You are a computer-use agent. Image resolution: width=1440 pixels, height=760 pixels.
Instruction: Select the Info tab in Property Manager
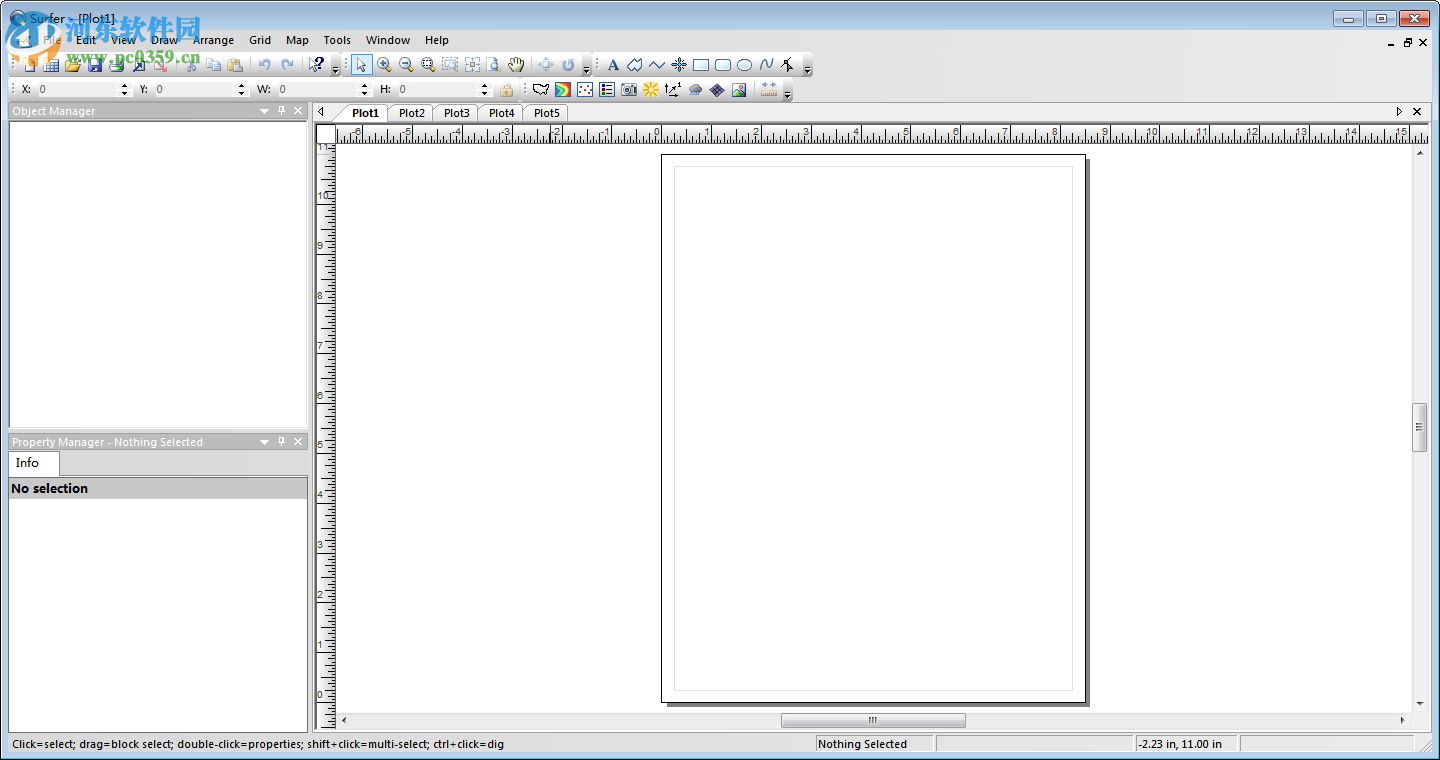(x=28, y=463)
